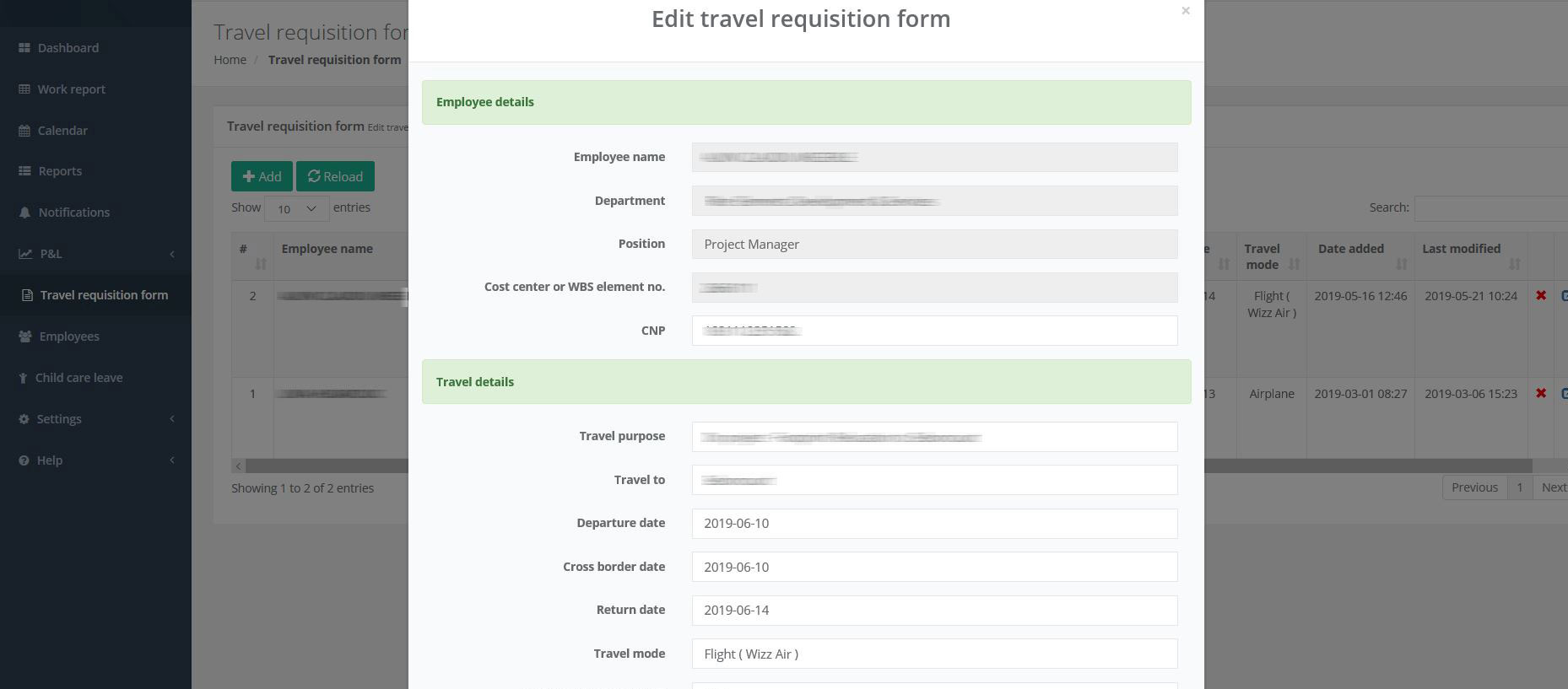The image size is (1568, 689).
Task: Close the Edit travel requisition dialog
Action: point(1186,11)
